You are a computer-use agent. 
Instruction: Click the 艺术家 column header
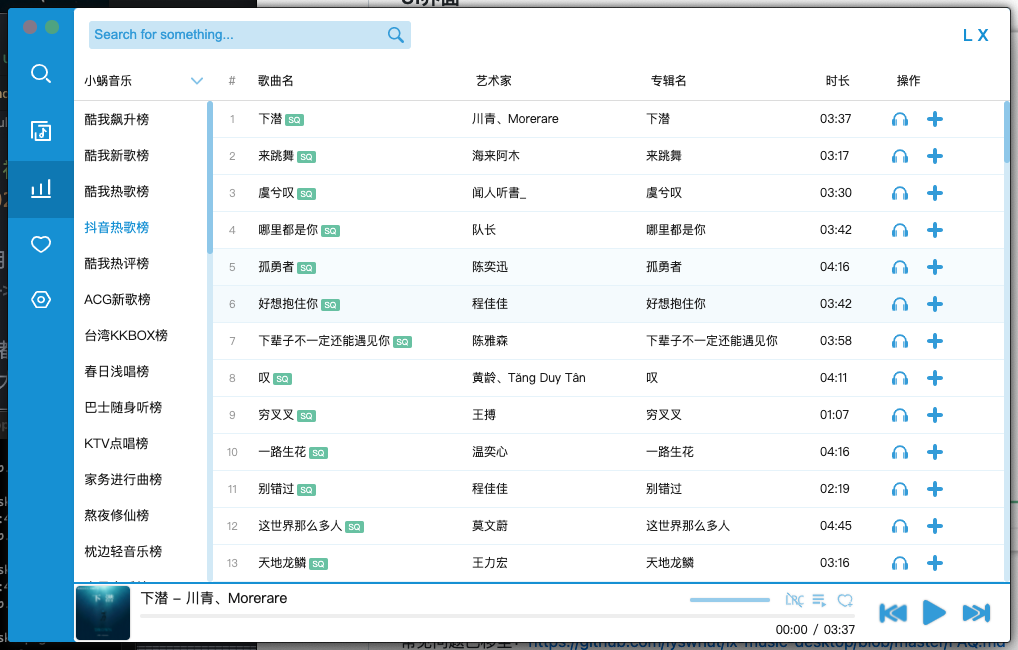point(493,81)
